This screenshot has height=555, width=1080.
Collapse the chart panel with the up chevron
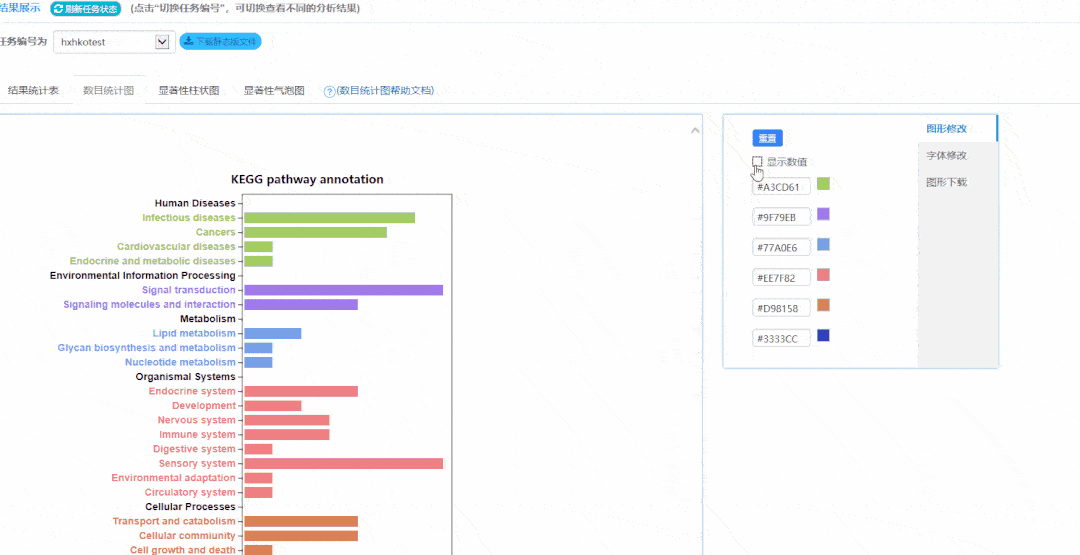695,130
